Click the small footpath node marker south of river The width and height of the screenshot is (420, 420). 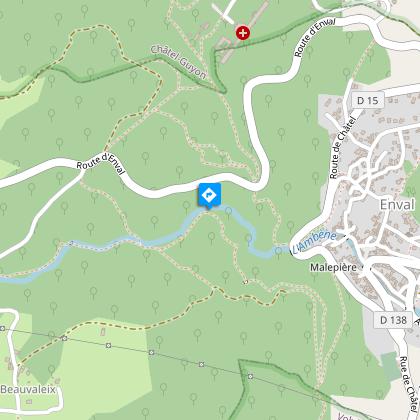246,282
